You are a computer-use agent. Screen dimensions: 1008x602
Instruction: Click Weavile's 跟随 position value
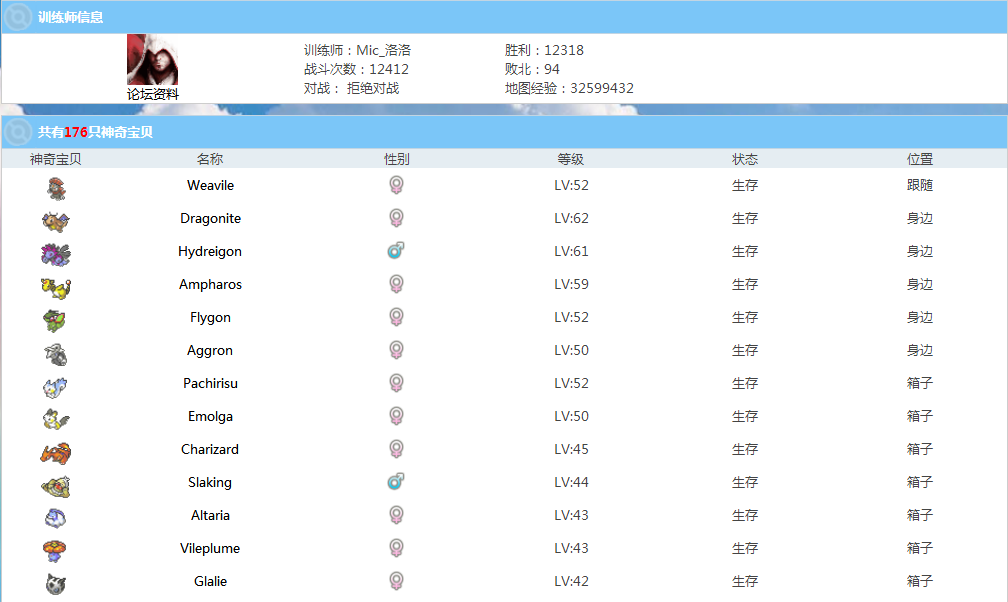tap(920, 185)
